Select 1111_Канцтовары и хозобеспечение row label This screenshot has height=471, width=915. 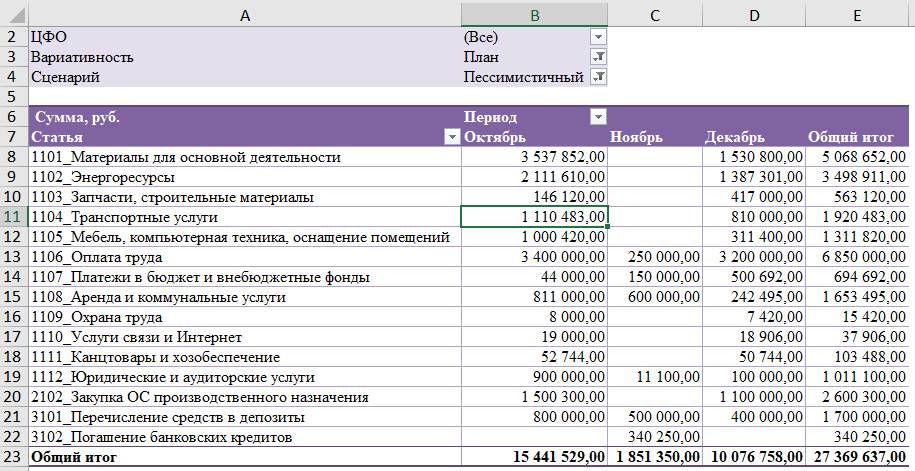point(245,357)
